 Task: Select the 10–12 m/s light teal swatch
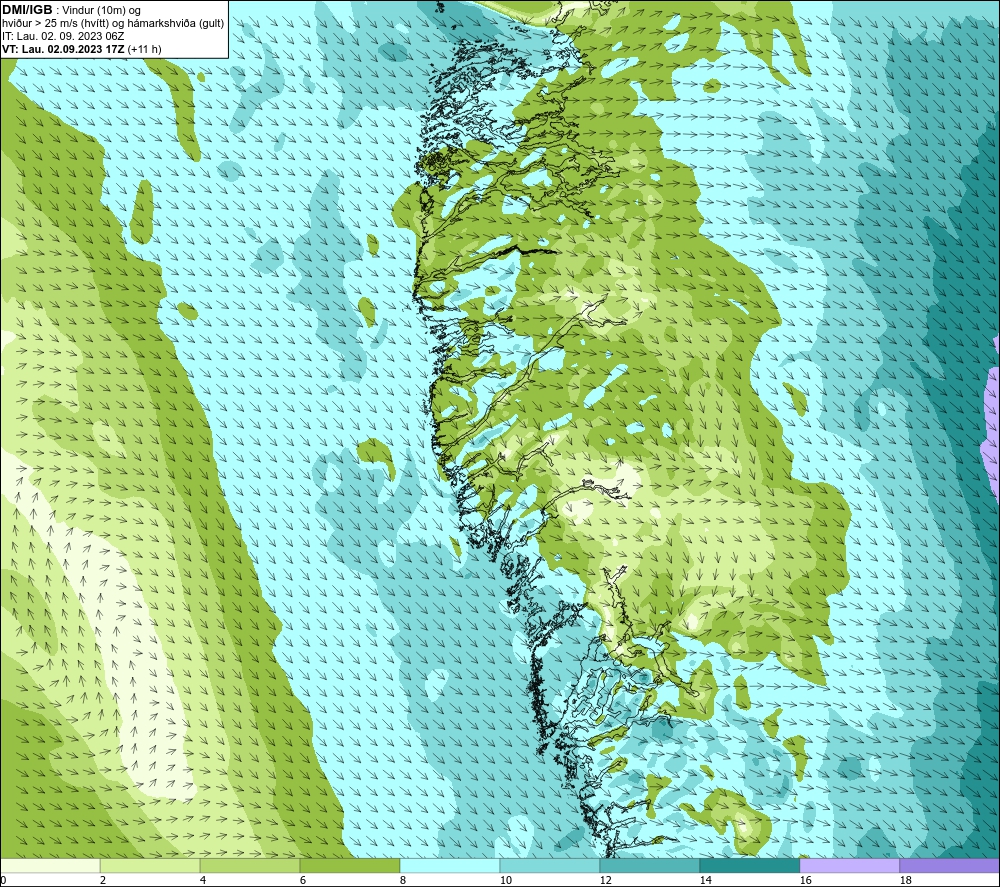[x=550, y=865]
